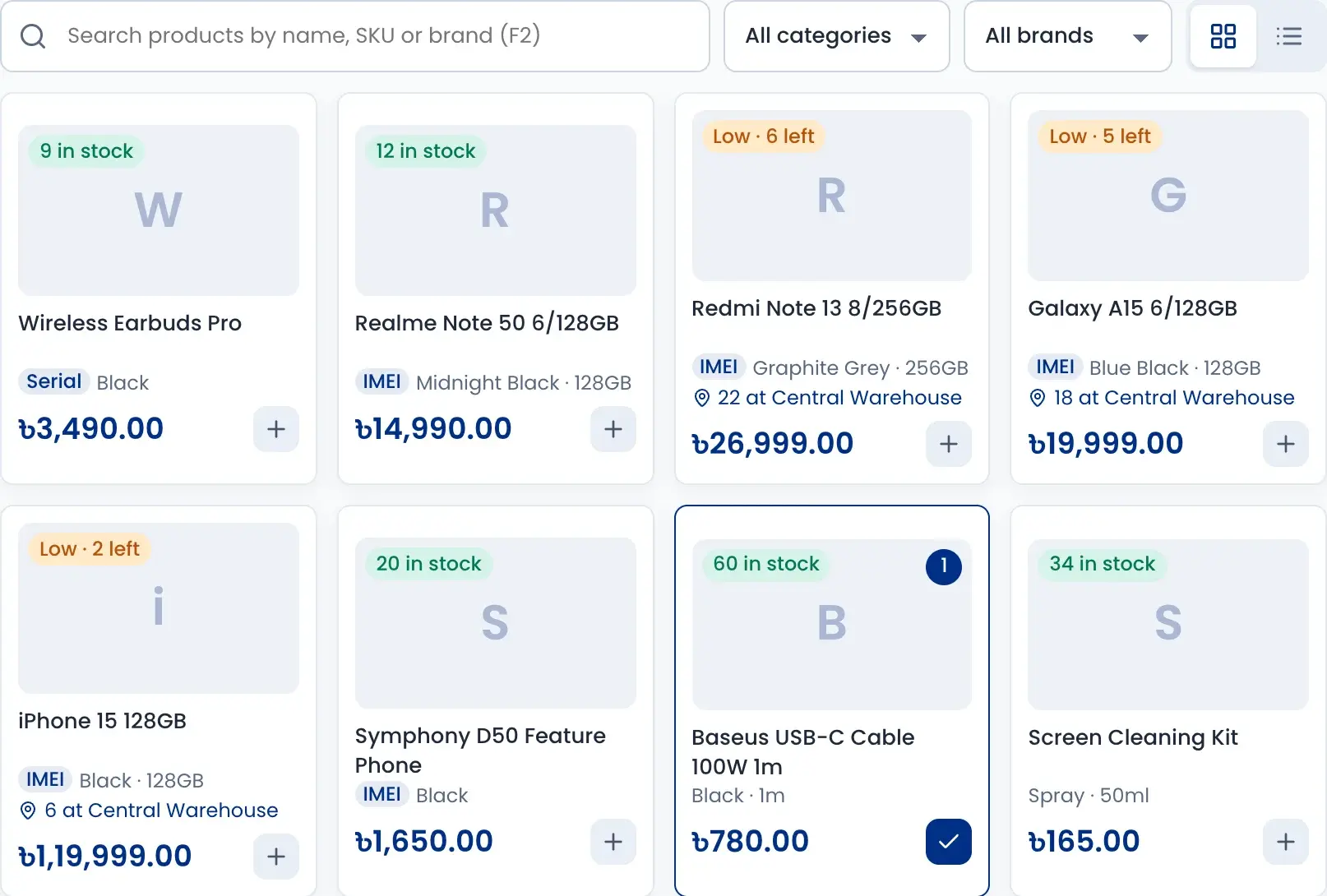Click IMEI tag on Realme Note 50 card
The height and width of the screenshot is (896, 1327).
coord(381,381)
